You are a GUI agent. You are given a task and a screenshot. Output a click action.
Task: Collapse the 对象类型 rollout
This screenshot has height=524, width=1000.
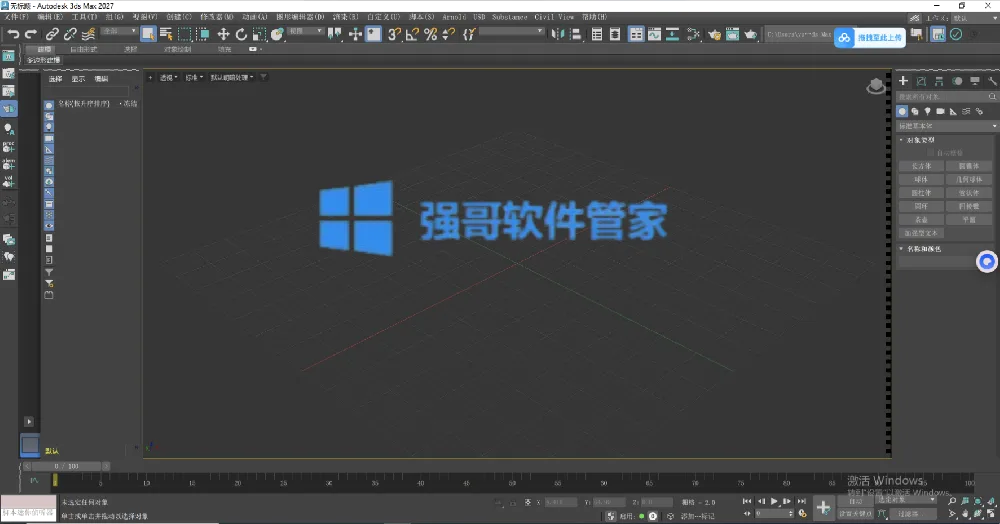point(920,140)
